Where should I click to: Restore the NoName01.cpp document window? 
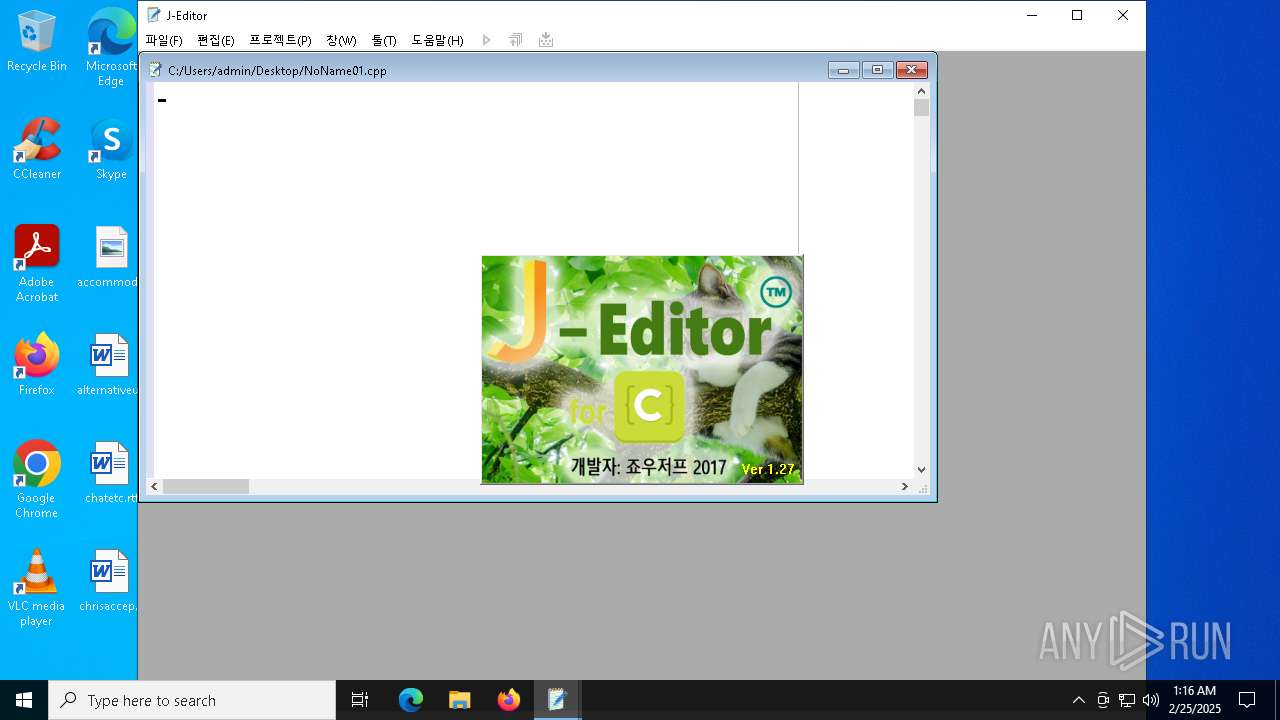[877, 70]
